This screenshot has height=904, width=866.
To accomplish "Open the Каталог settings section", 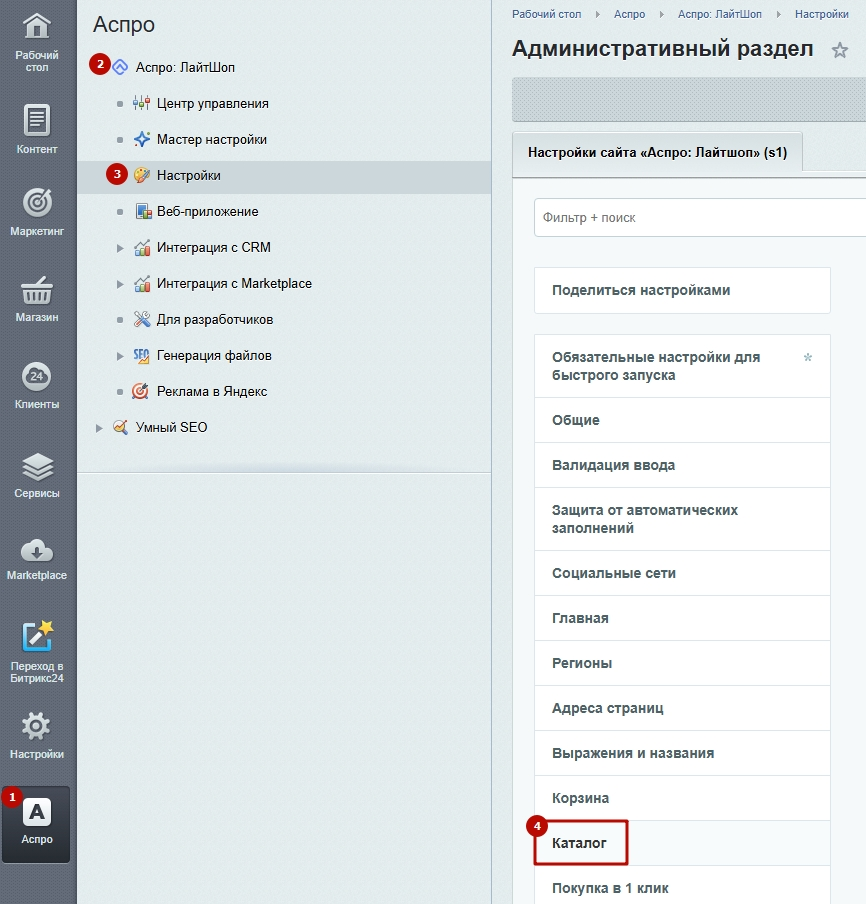I will [682, 843].
